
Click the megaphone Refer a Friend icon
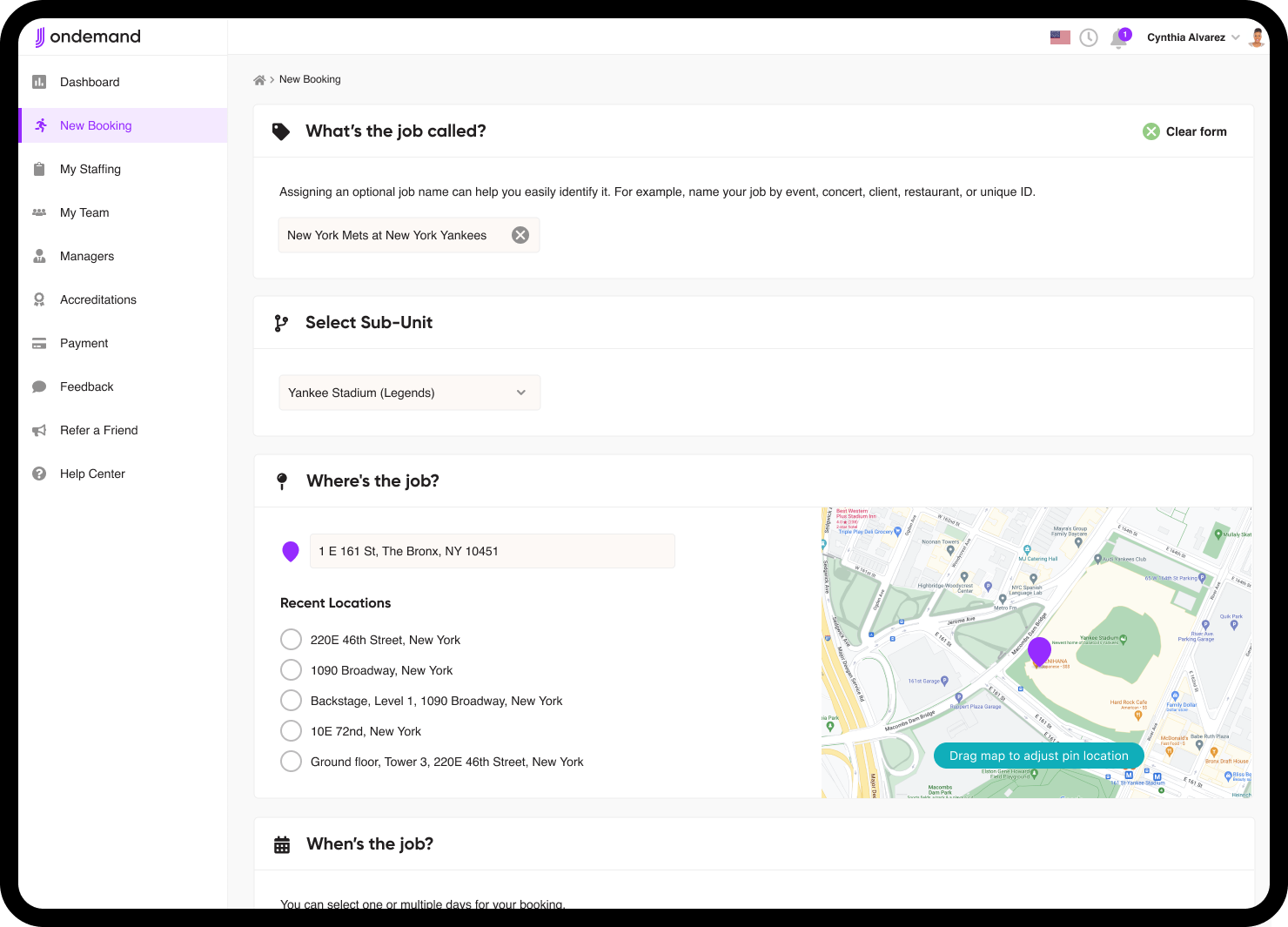click(x=39, y=430)
